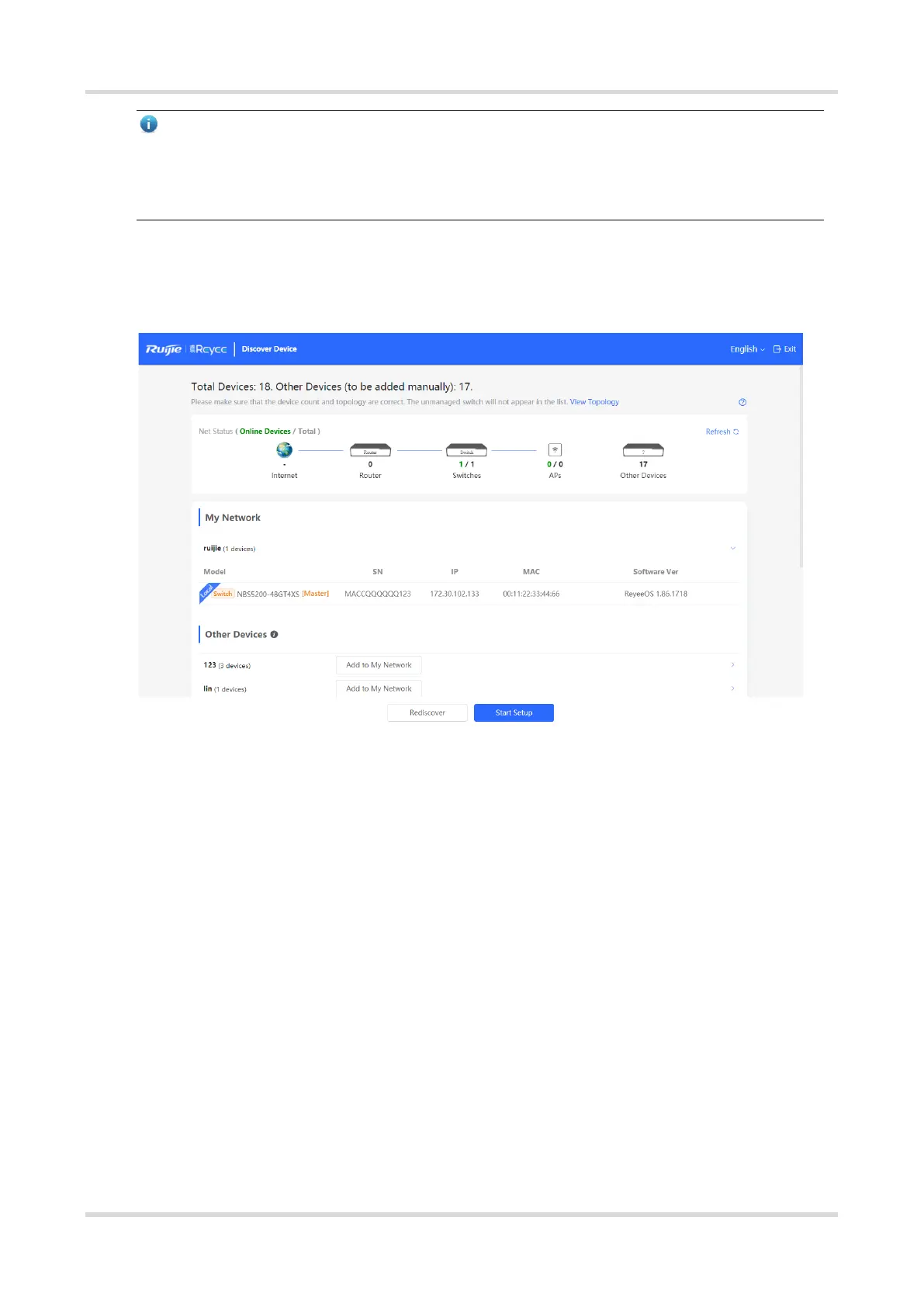
Task: Click the Rediscover button
Action: click(427, 712)
